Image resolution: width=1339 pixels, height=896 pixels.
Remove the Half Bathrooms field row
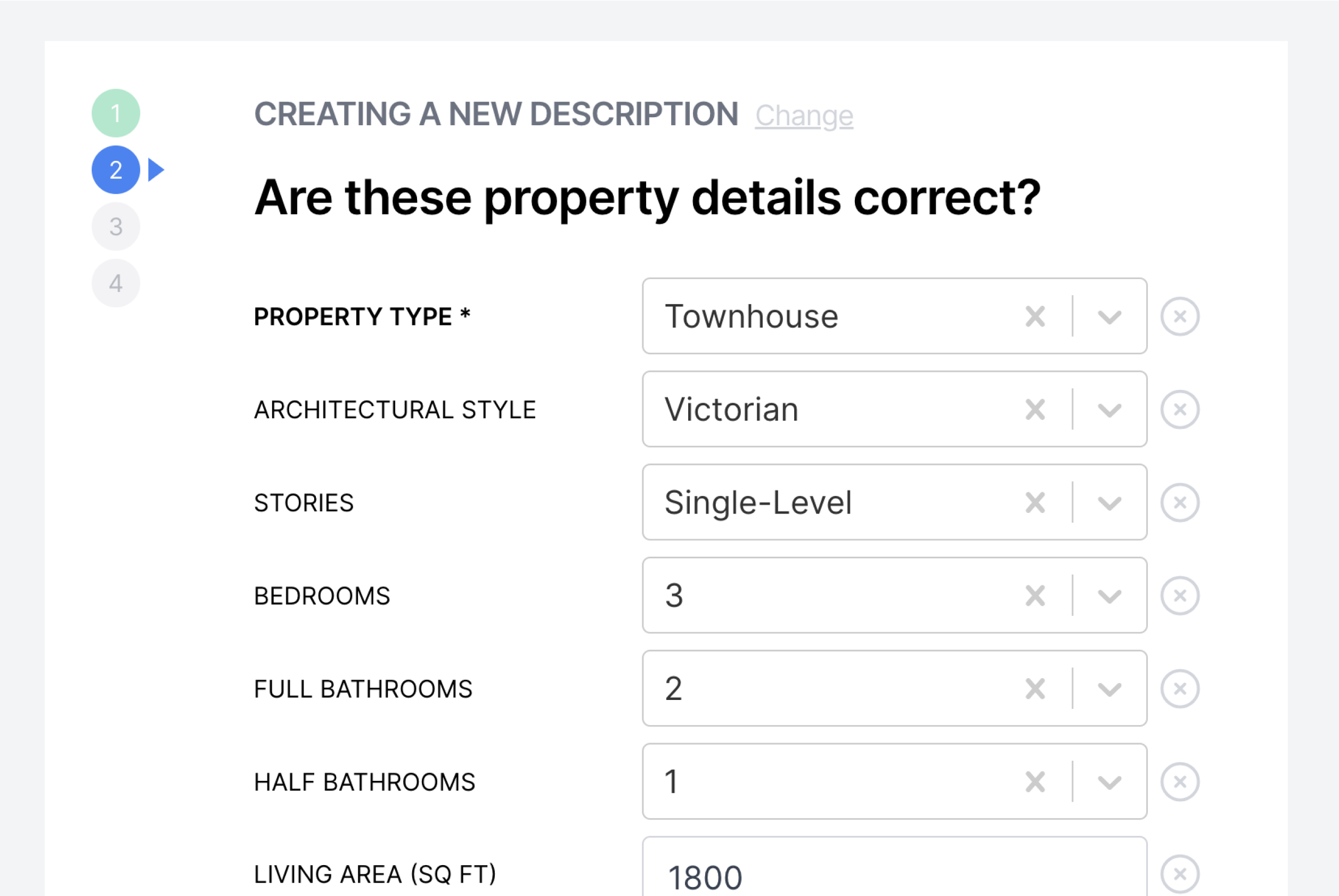(1180, 781)
